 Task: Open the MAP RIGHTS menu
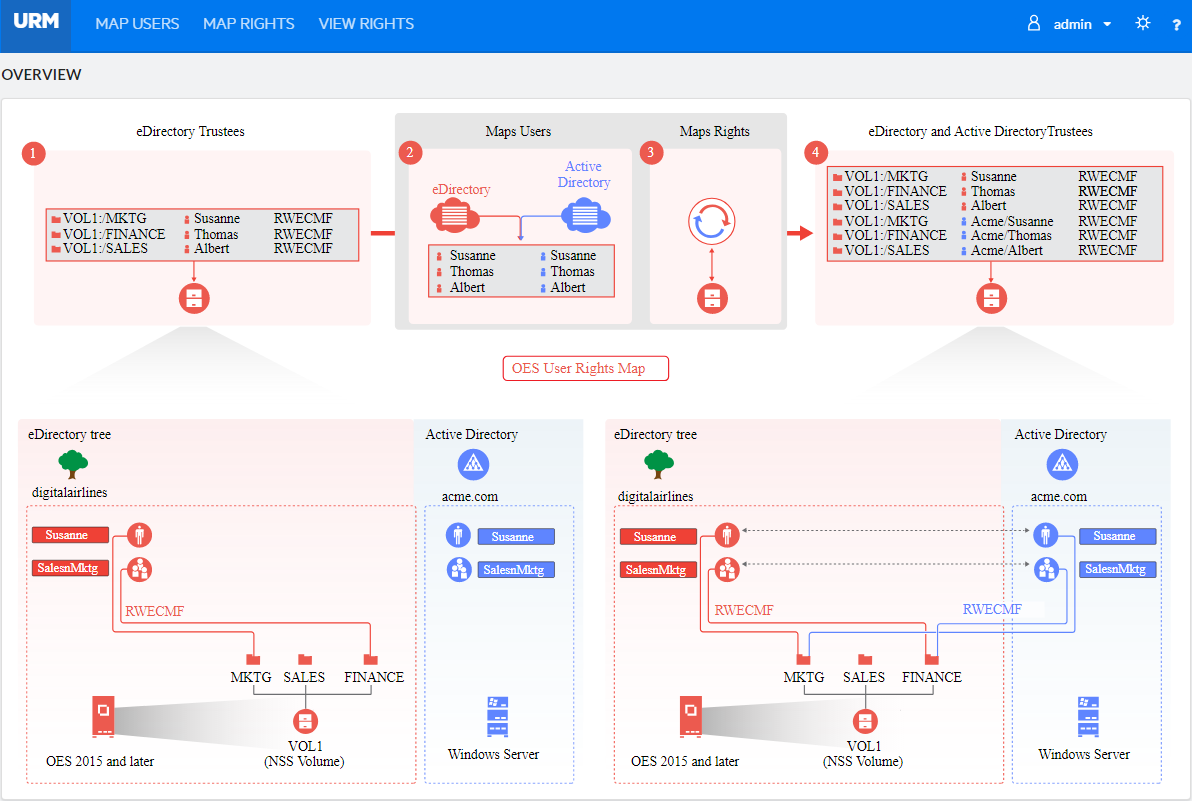(249, 24)
